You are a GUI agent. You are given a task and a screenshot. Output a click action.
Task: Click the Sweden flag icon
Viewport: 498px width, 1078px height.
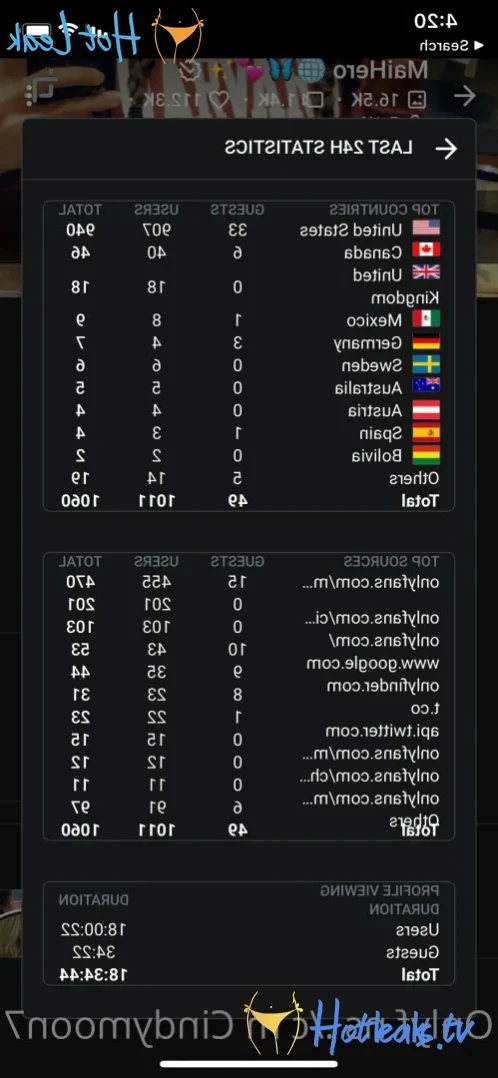click(426, 365)
